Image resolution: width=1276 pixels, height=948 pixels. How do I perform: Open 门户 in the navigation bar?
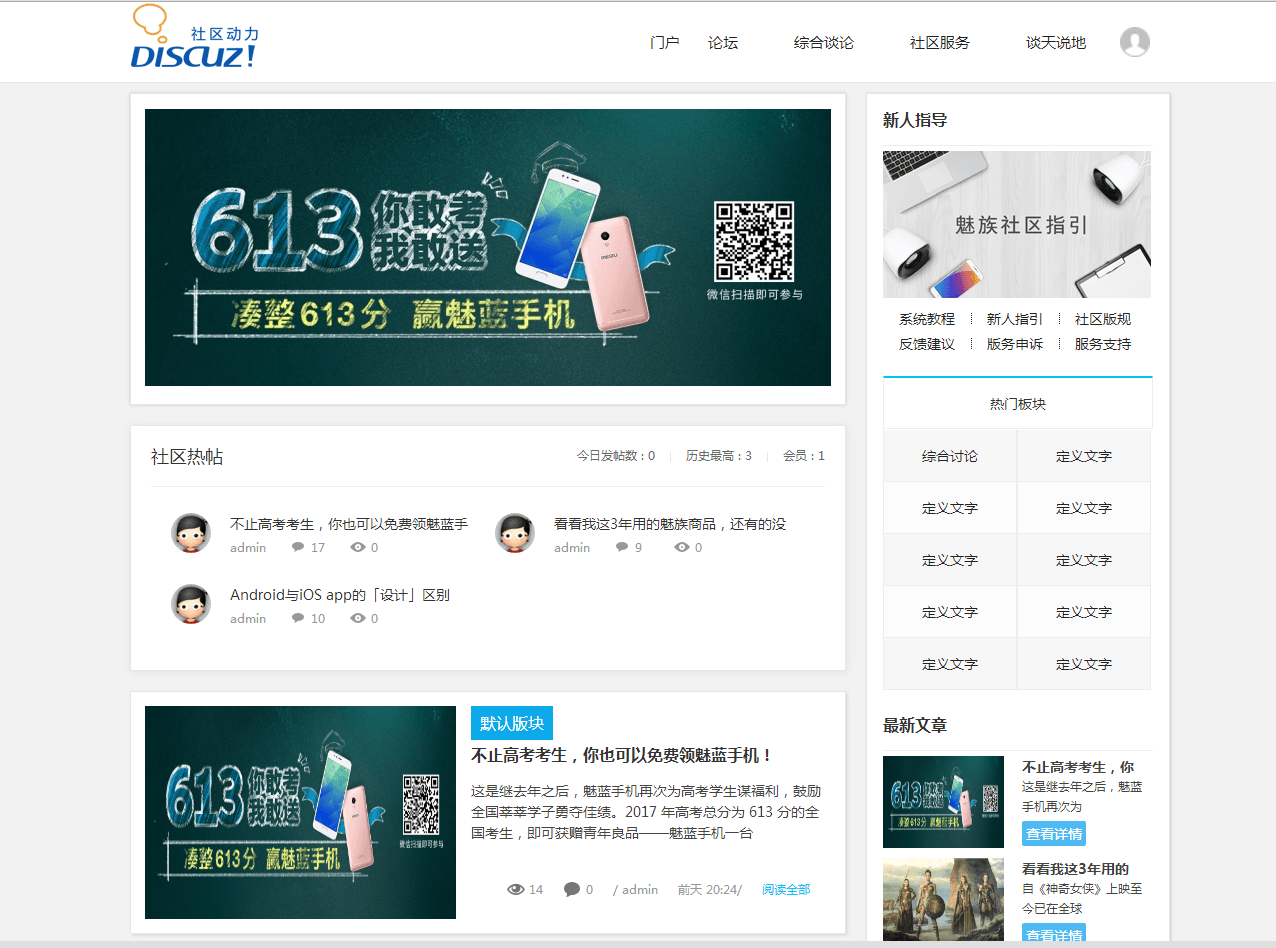coord(664,43)
